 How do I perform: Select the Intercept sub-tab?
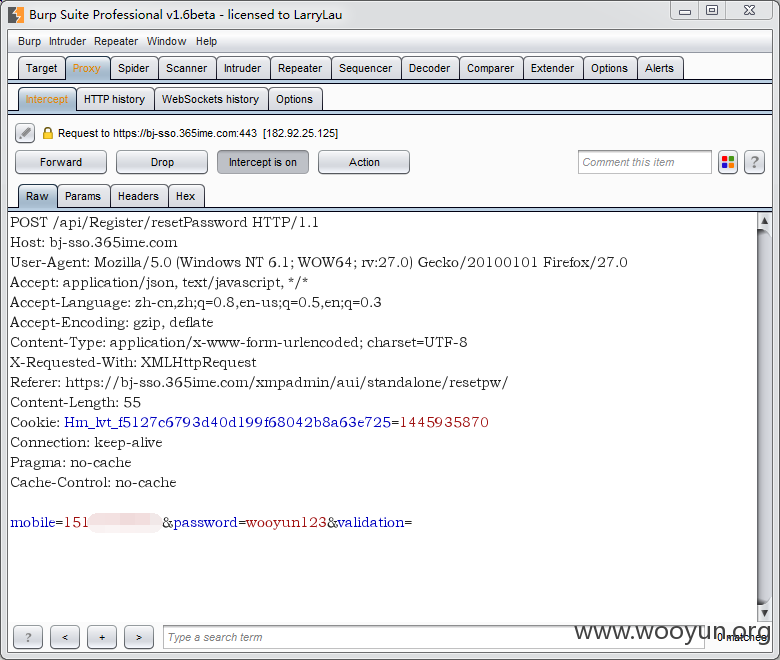click(x=47, y=99)
